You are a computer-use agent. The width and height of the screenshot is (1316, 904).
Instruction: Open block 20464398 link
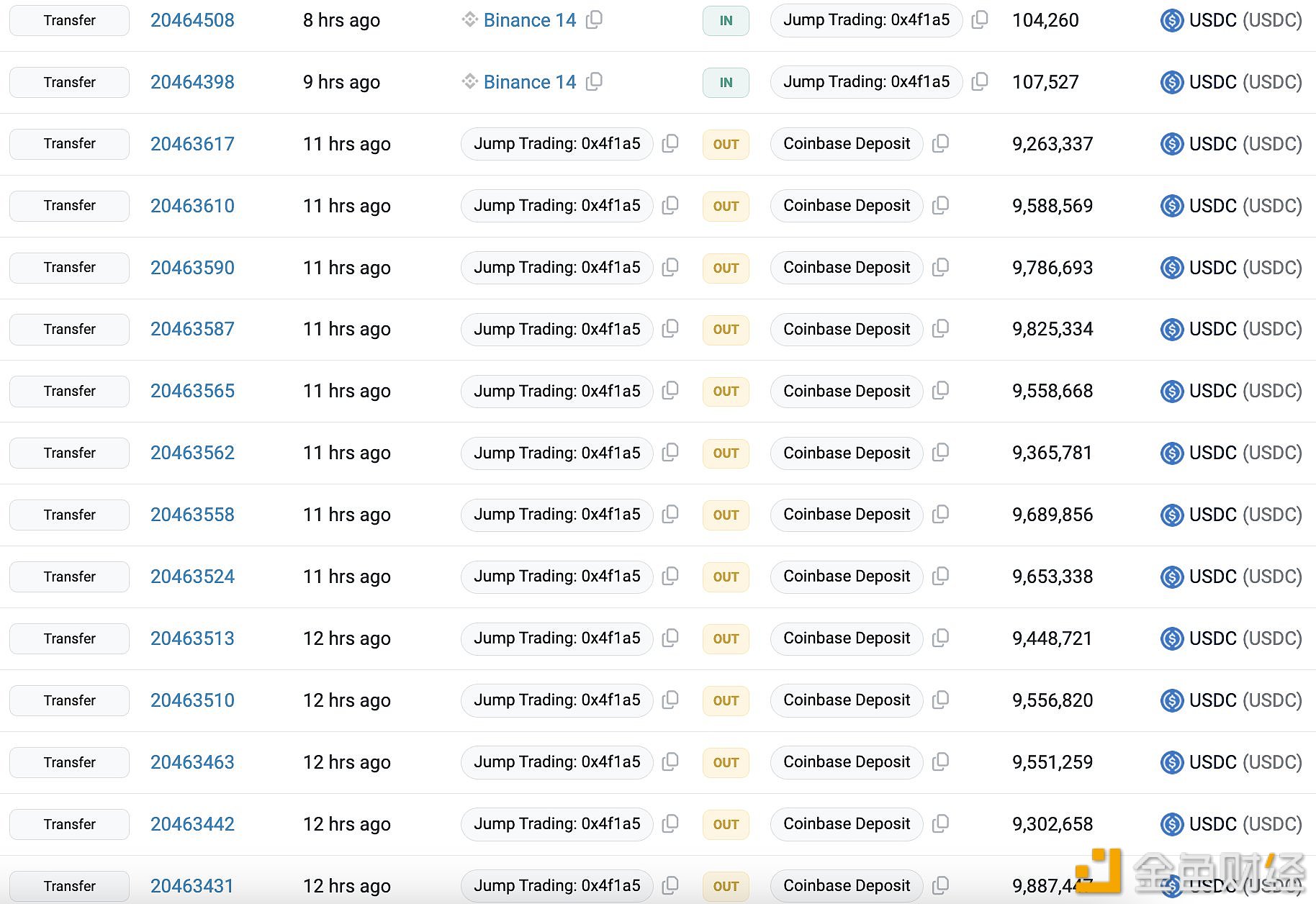click(192, 82)
